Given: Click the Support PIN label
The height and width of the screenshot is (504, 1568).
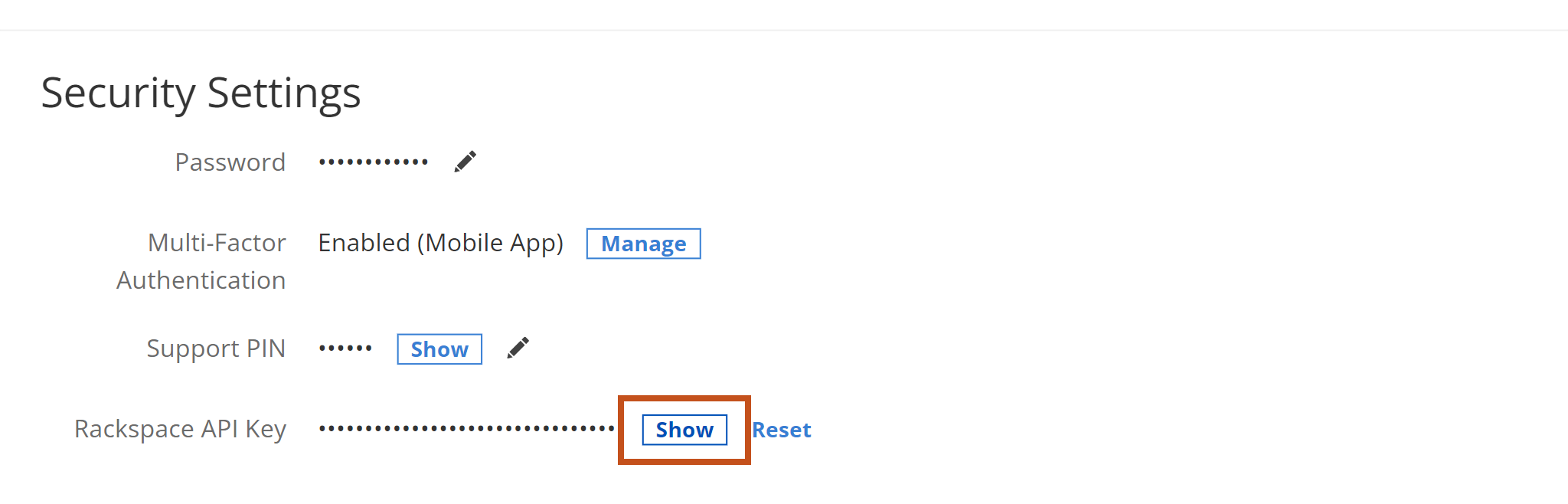Looking at the screenshot, I should pos(216,349).
